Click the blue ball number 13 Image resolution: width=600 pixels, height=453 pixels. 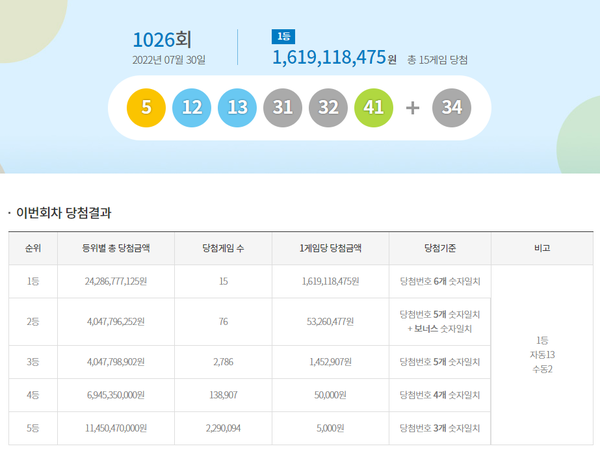tap(237, 108)
